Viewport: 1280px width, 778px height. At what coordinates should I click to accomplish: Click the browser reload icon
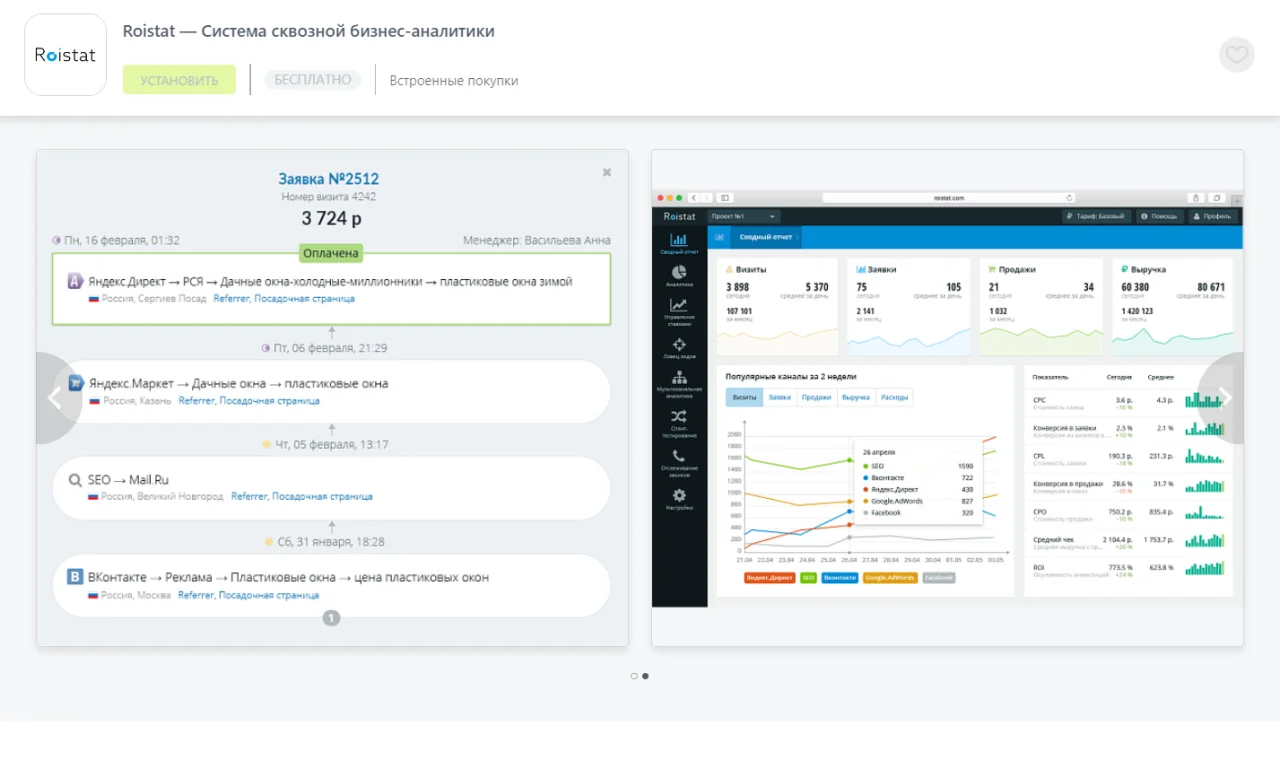1069,198
